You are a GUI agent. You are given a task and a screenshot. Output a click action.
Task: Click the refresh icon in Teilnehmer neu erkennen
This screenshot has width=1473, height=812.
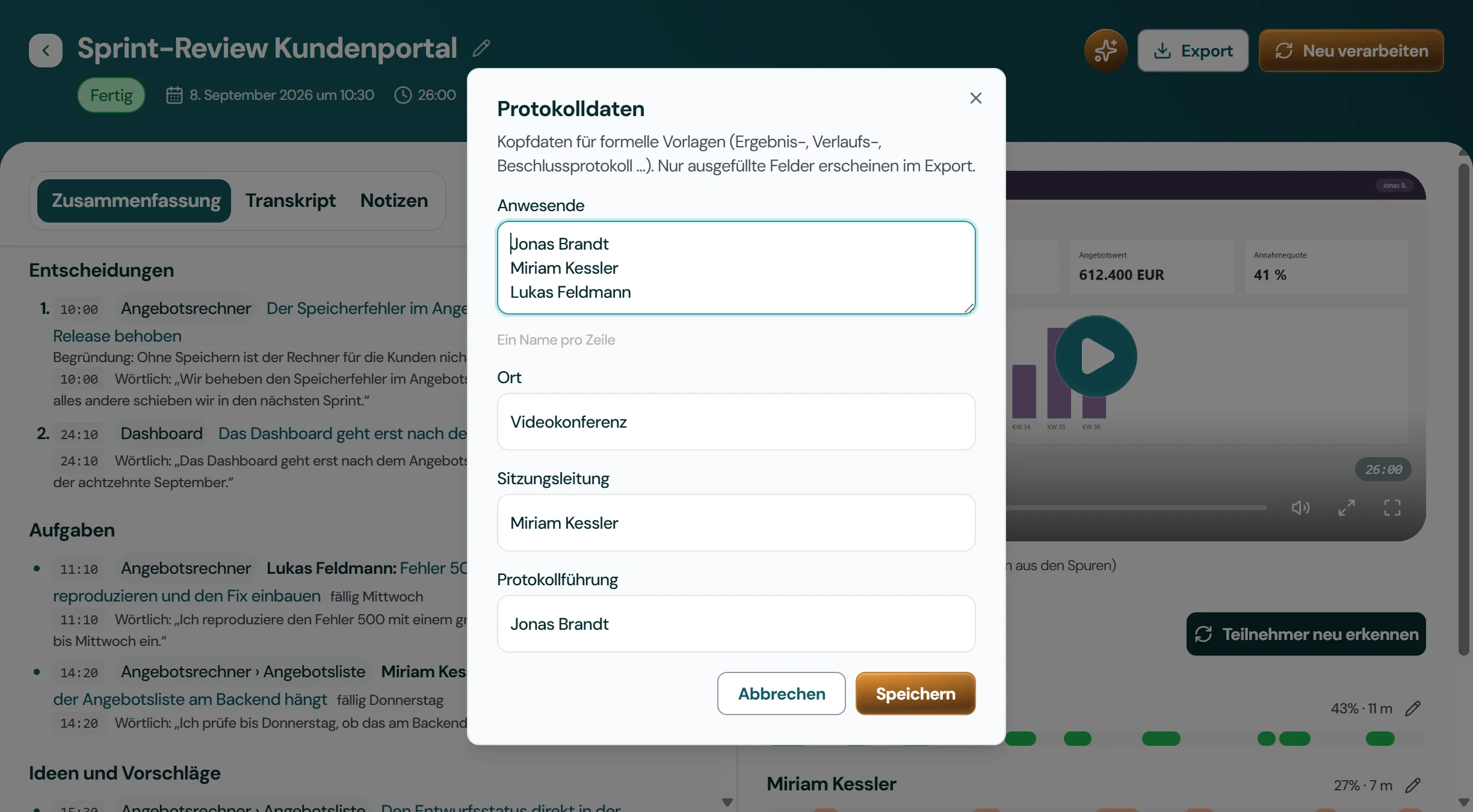click(1203, 634)
